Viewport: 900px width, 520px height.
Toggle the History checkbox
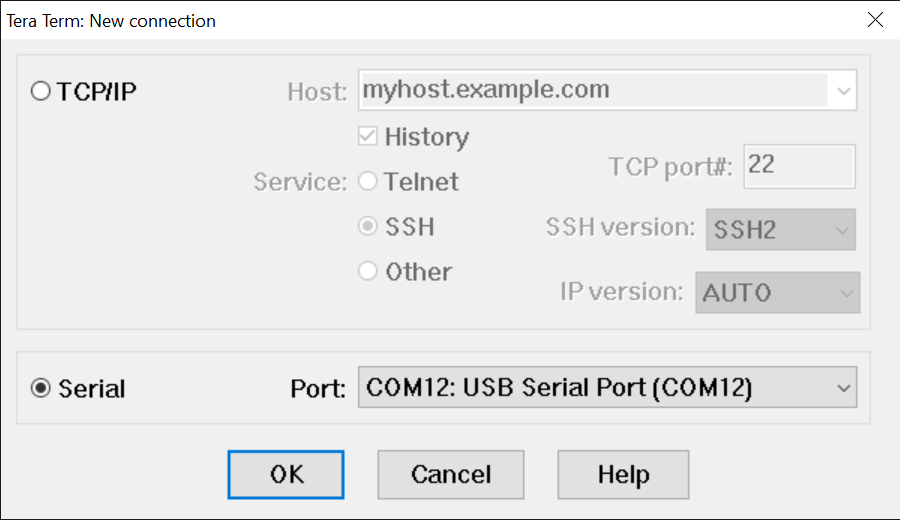click(x=367, y=137)
